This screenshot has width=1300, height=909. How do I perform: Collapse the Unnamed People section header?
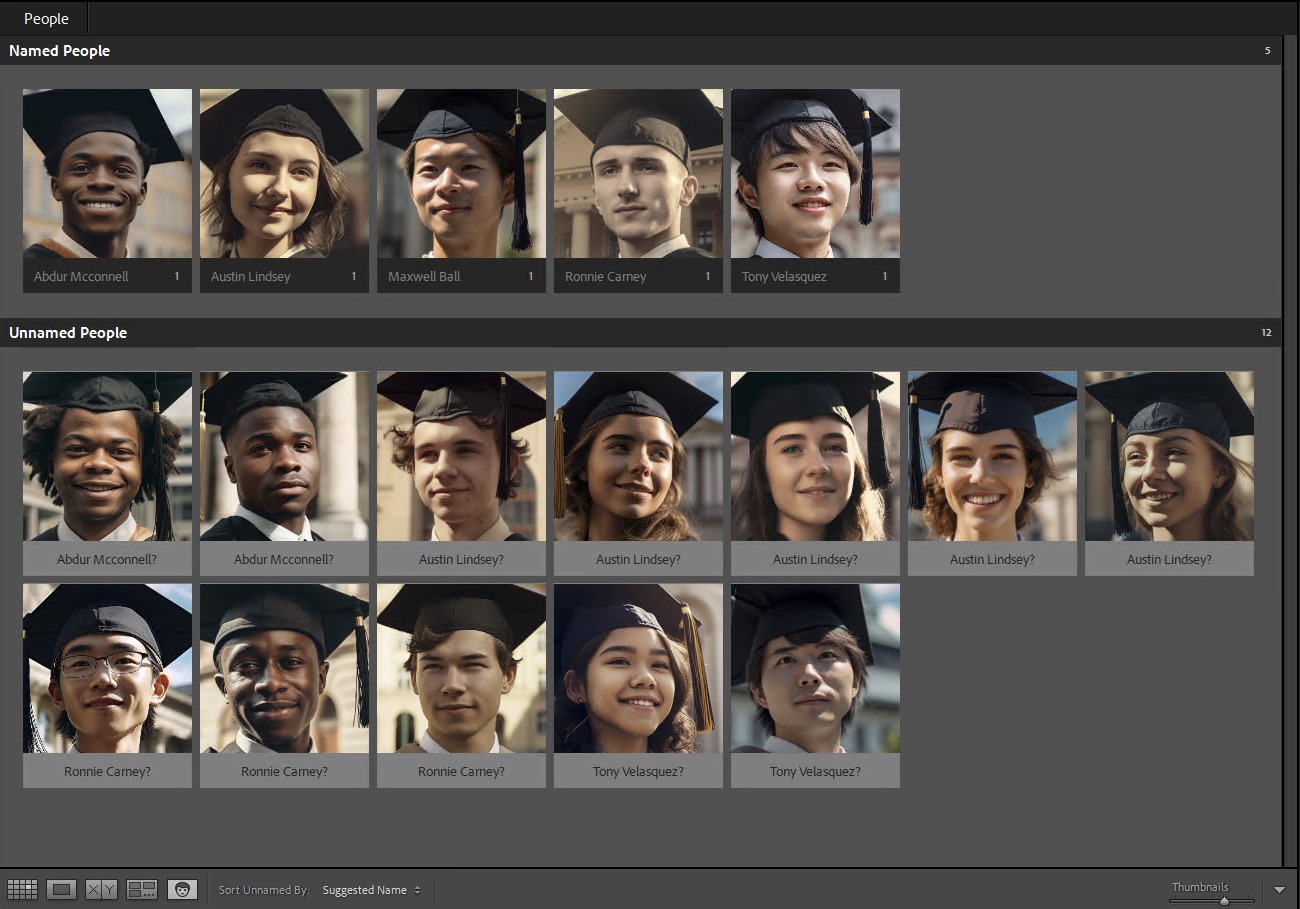click(x=68, y=332)
